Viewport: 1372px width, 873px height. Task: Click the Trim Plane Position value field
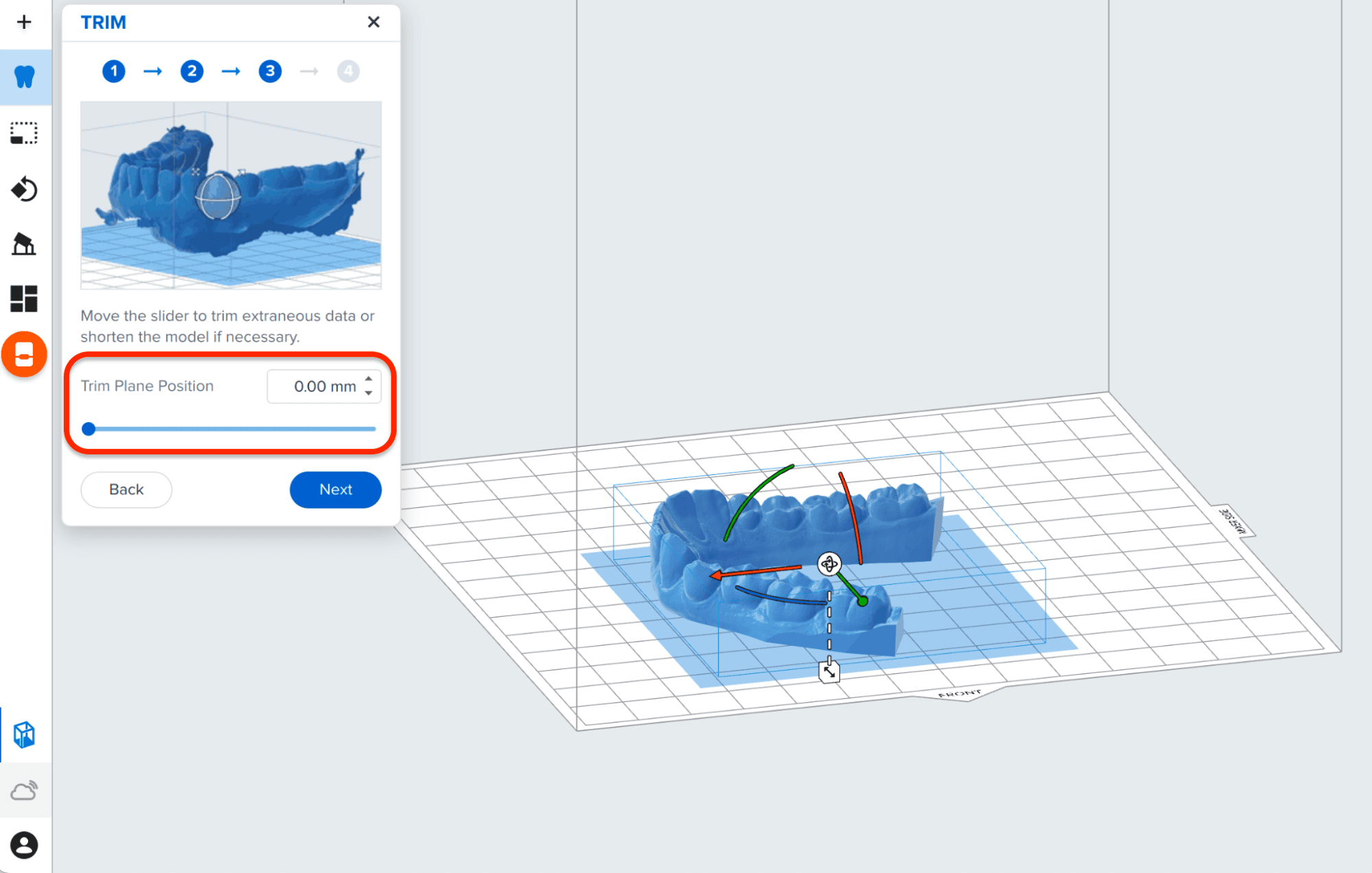(x=324, y=386)
